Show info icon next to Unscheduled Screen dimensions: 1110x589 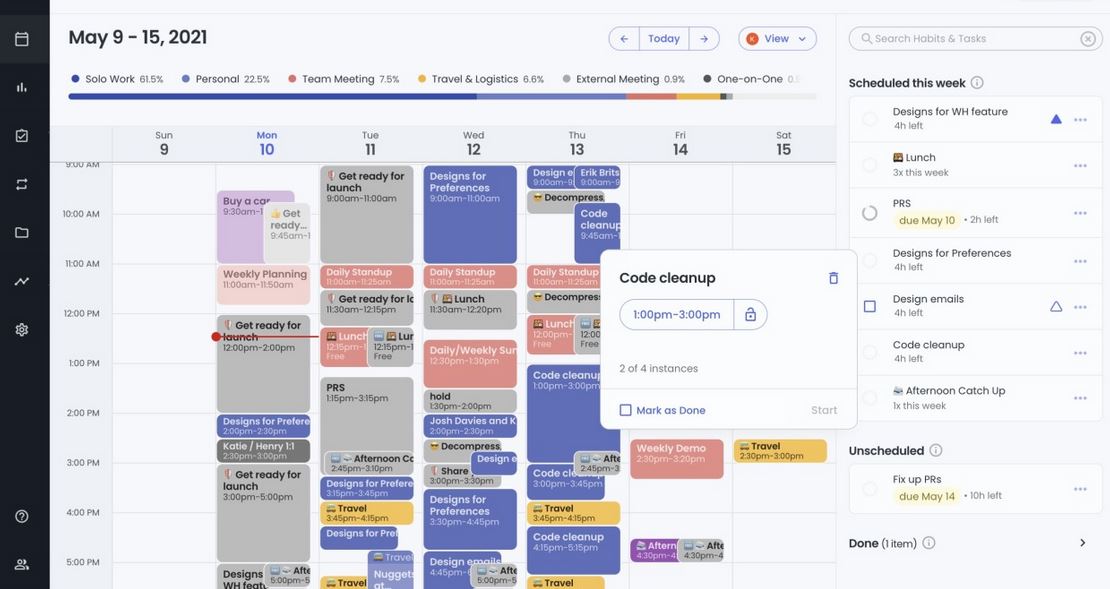click(936, 450)
